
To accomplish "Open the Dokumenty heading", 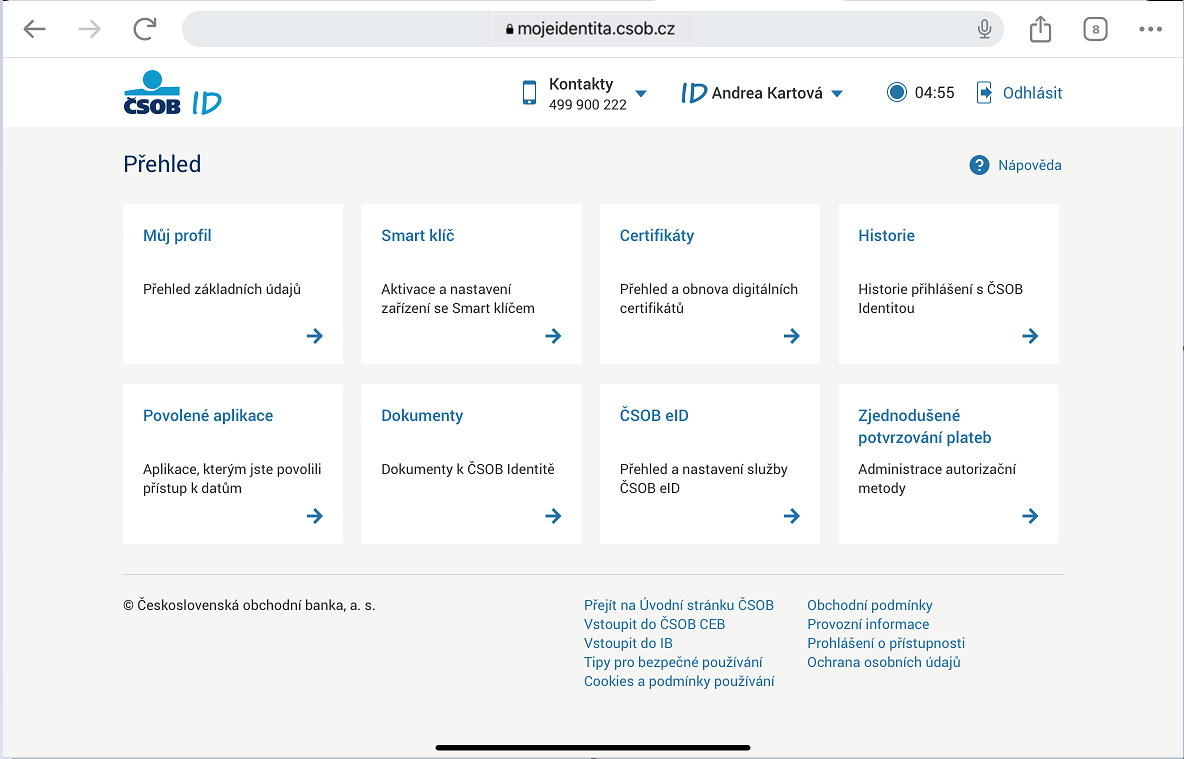I will pos(422,415).
